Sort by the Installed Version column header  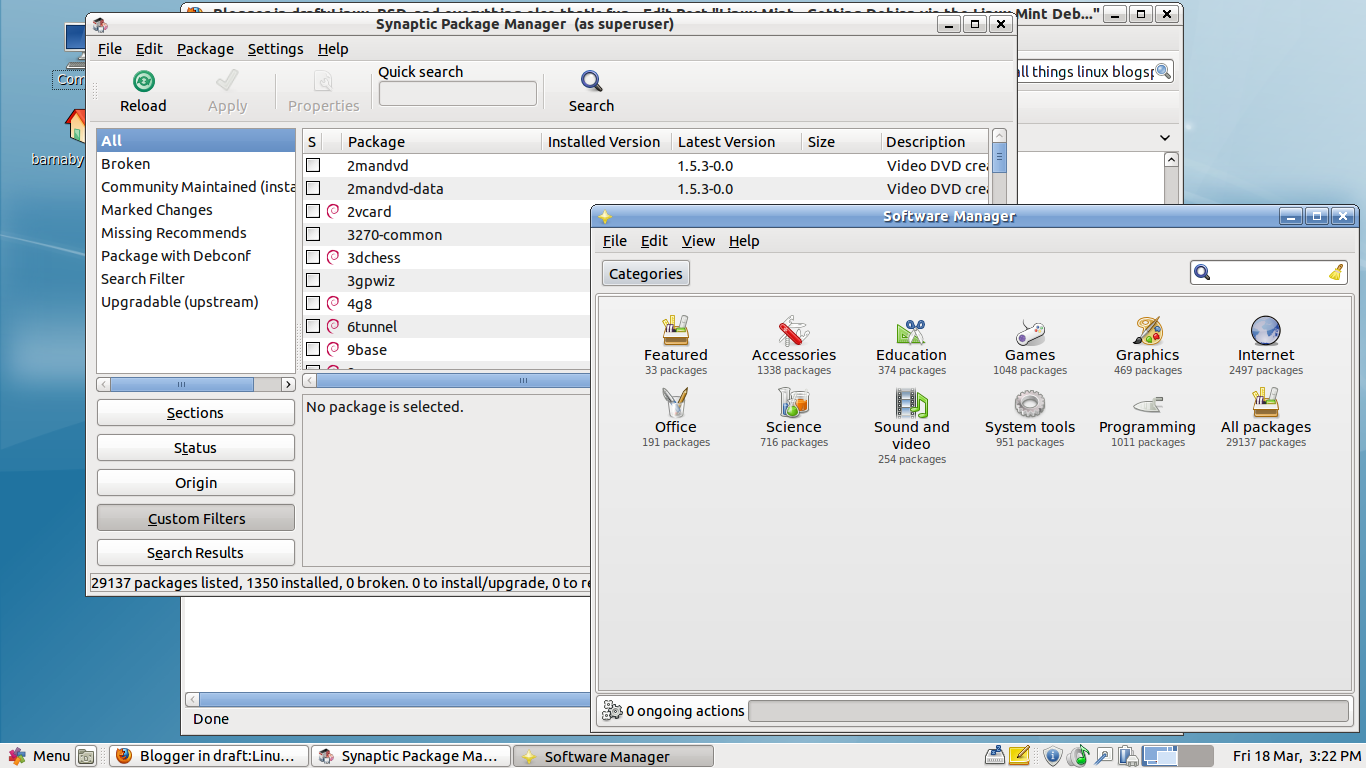click(606, 141)
